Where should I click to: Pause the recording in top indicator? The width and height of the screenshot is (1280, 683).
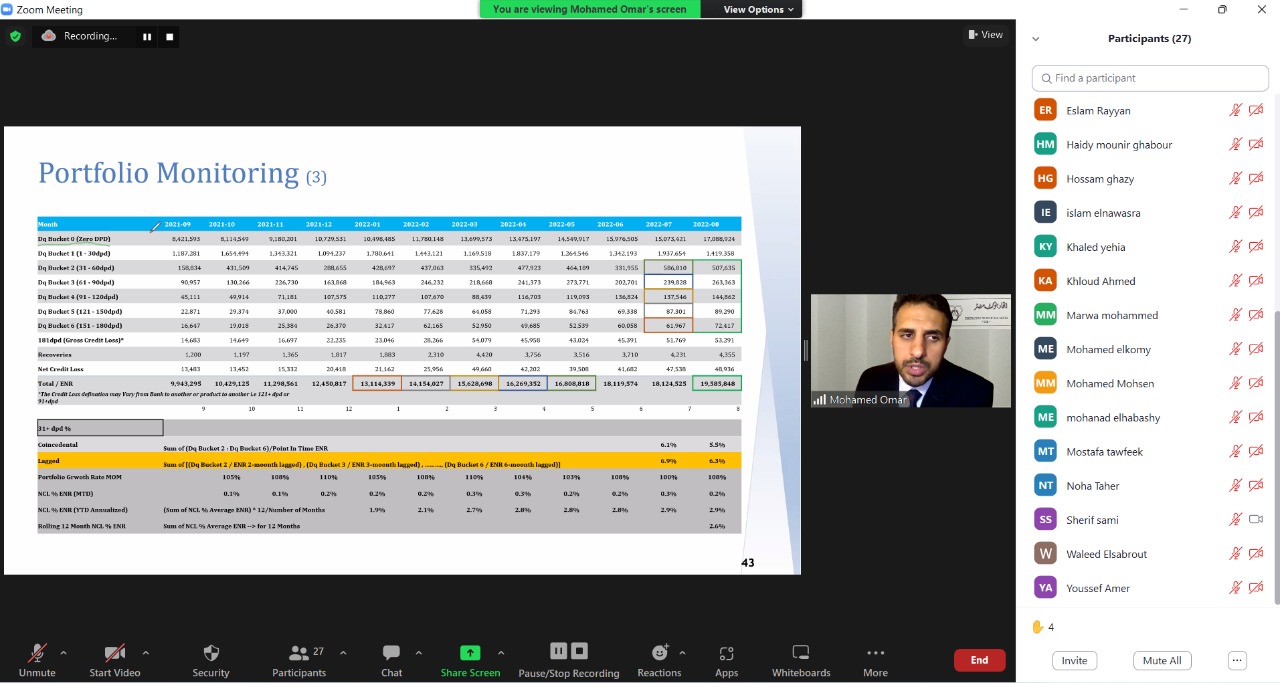(x=147, y=36)
